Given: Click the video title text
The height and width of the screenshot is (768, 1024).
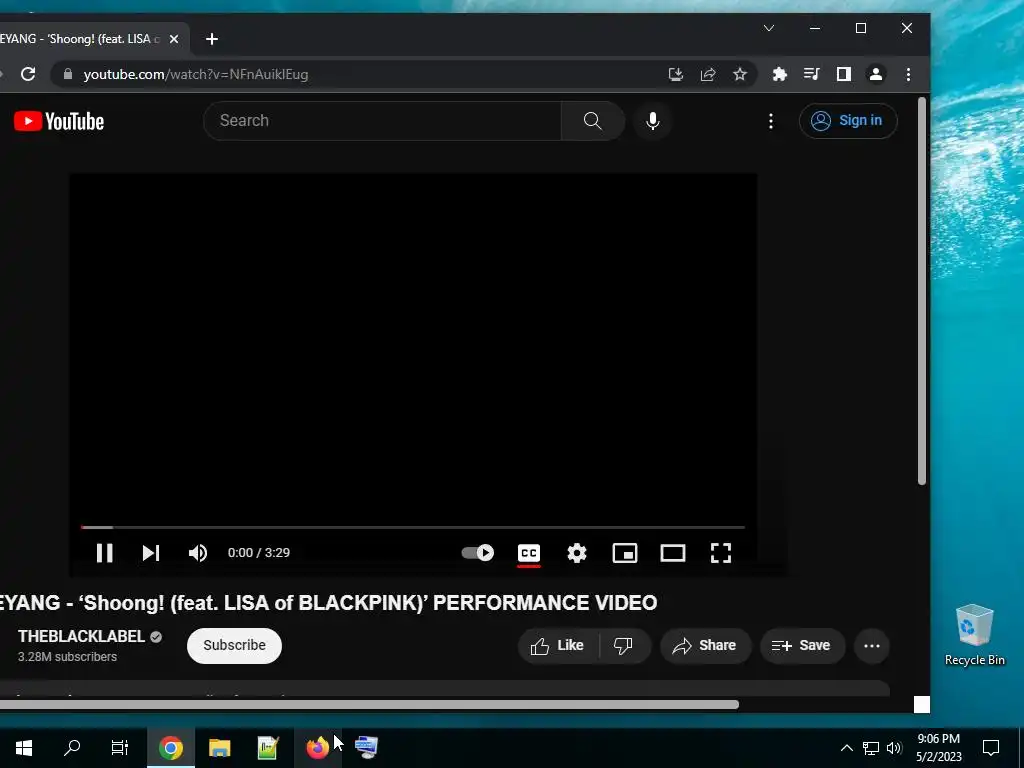Looking at the screenshot, I should [328, 603].
